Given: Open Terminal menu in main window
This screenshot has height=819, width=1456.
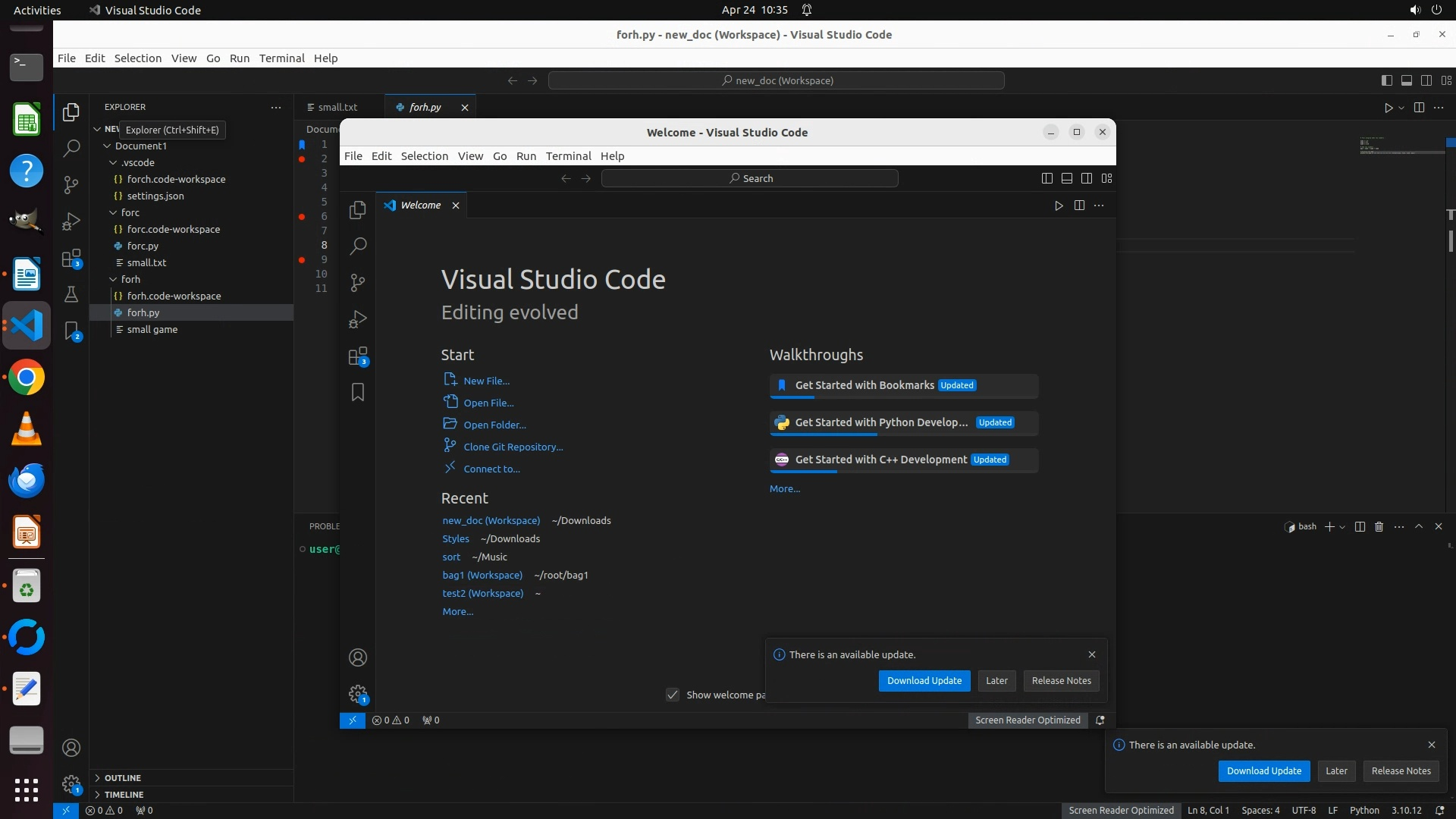Looking at the screenshot, I should (x=281, y=58).
